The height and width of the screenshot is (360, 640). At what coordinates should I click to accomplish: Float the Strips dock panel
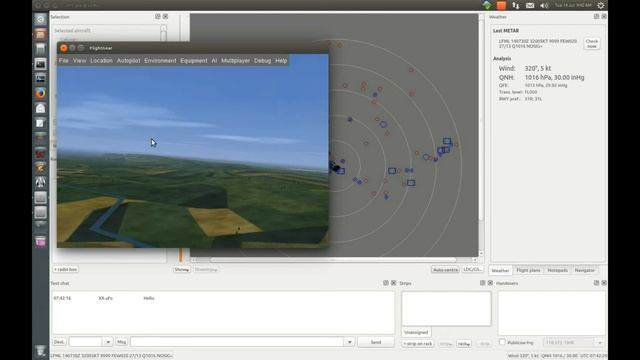[482, 282]
